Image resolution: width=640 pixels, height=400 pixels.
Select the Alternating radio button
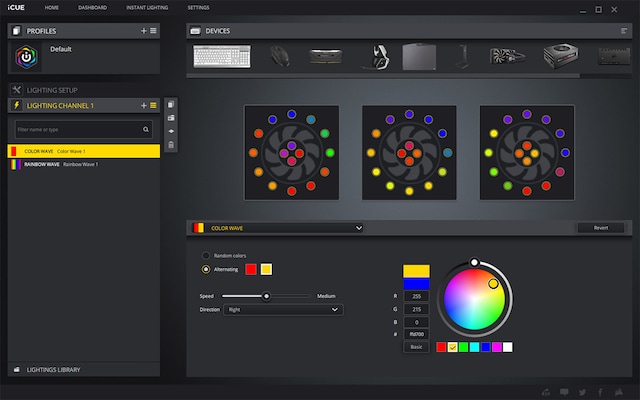coord(206,269)
